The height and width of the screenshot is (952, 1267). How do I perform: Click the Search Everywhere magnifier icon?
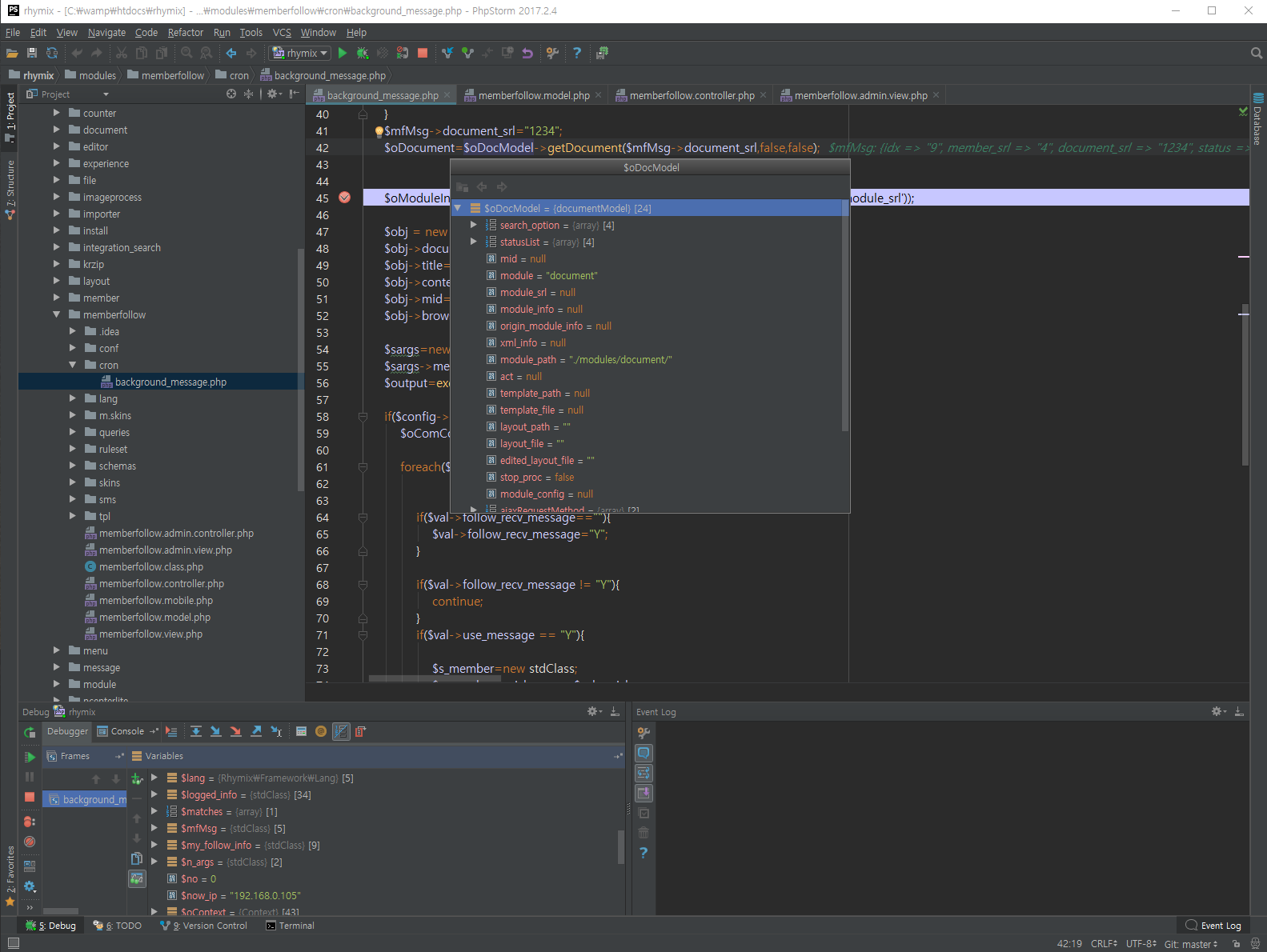pos(1257,53)
